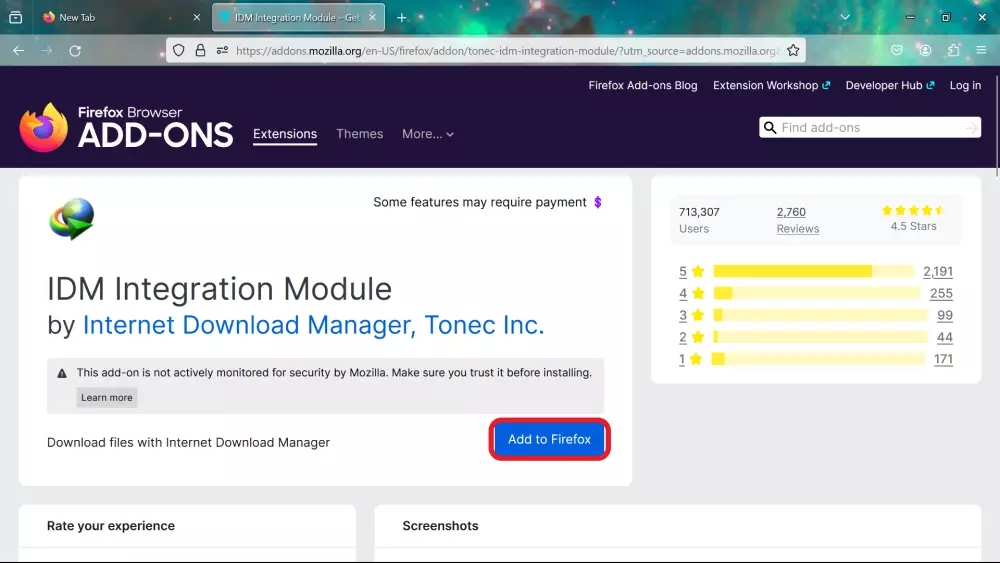Click the Screenshots heading

[x=440, y=526]
